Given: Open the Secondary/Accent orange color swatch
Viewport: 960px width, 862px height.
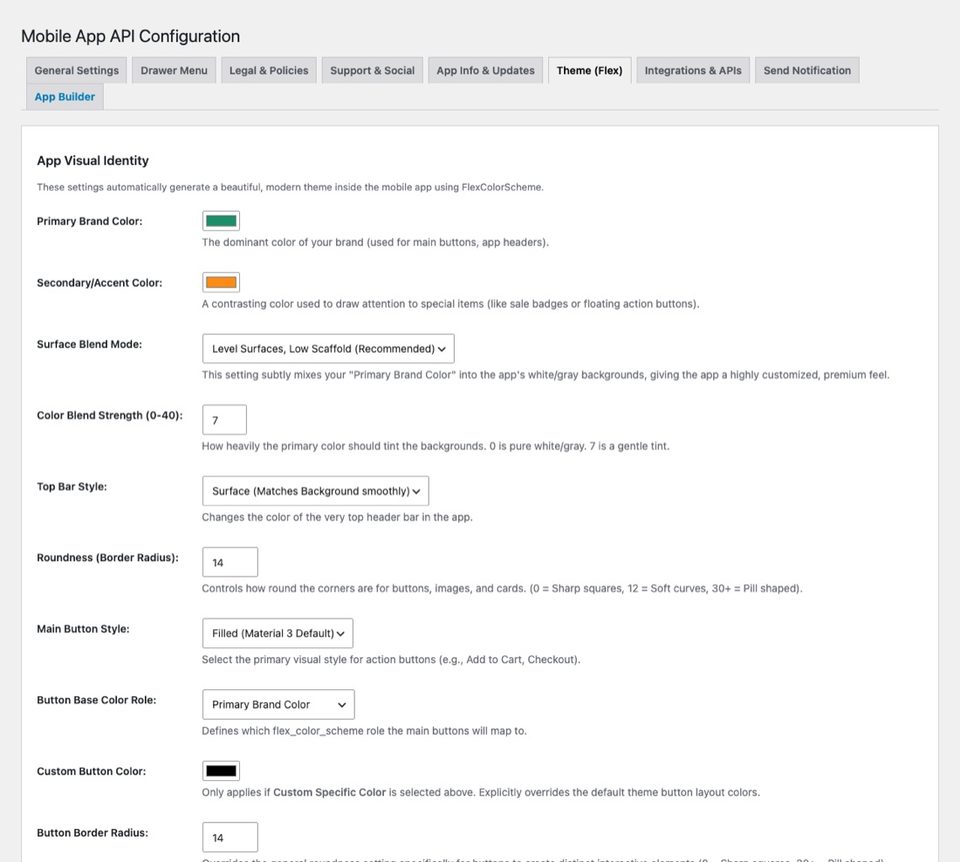Looking at the screenshot, I should (221, 282).
